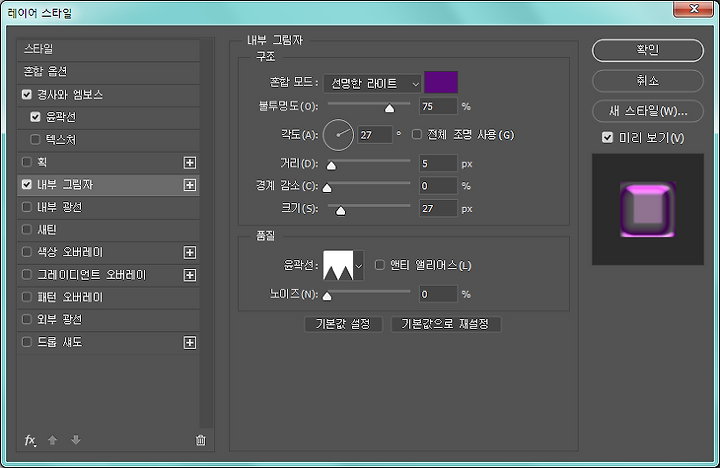Click the 노이즈 noise slider handle

(327, 296)
